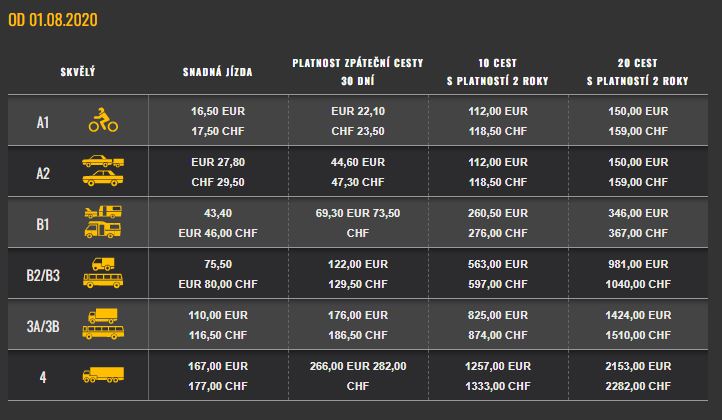Click the camper and caravan icons in row B1
This screenshot has height=420, width=722.
click(104, 222)
